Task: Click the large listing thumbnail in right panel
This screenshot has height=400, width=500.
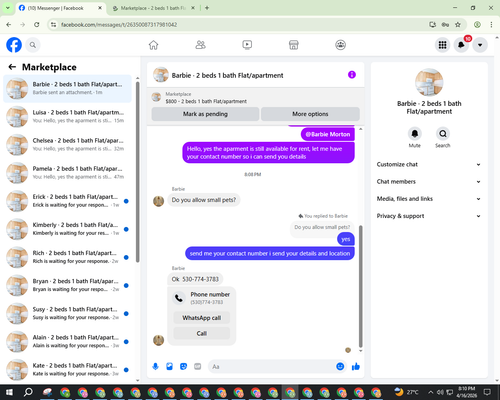Action: click(x=429, y=82)
